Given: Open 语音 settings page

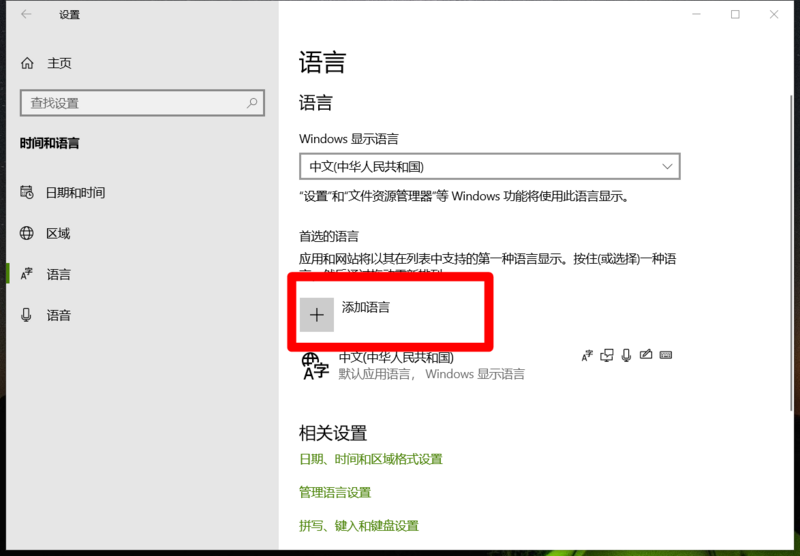Looking at the screenshot, I should click(x=59, y=315).
